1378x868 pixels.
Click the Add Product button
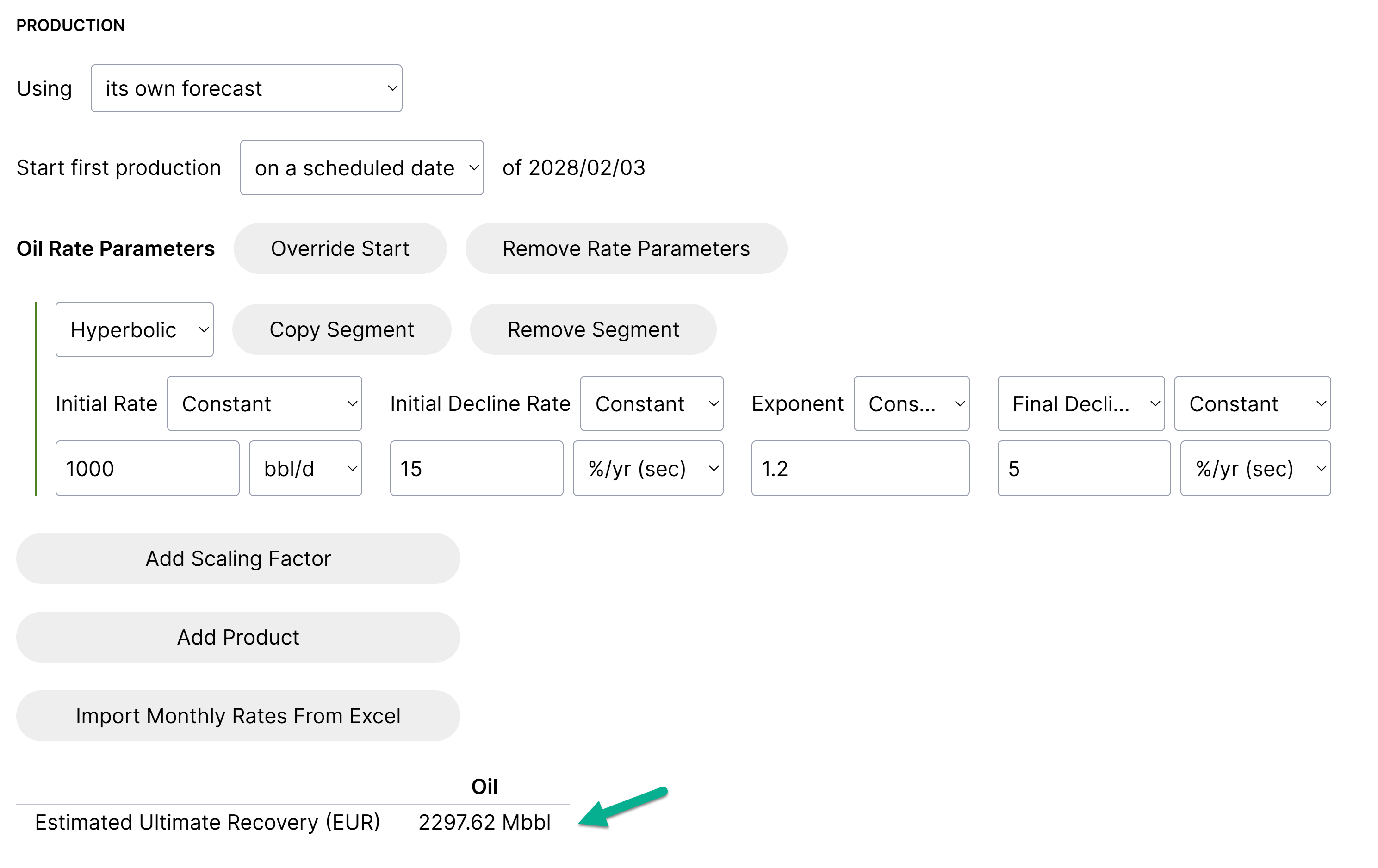tap(238, 637)
